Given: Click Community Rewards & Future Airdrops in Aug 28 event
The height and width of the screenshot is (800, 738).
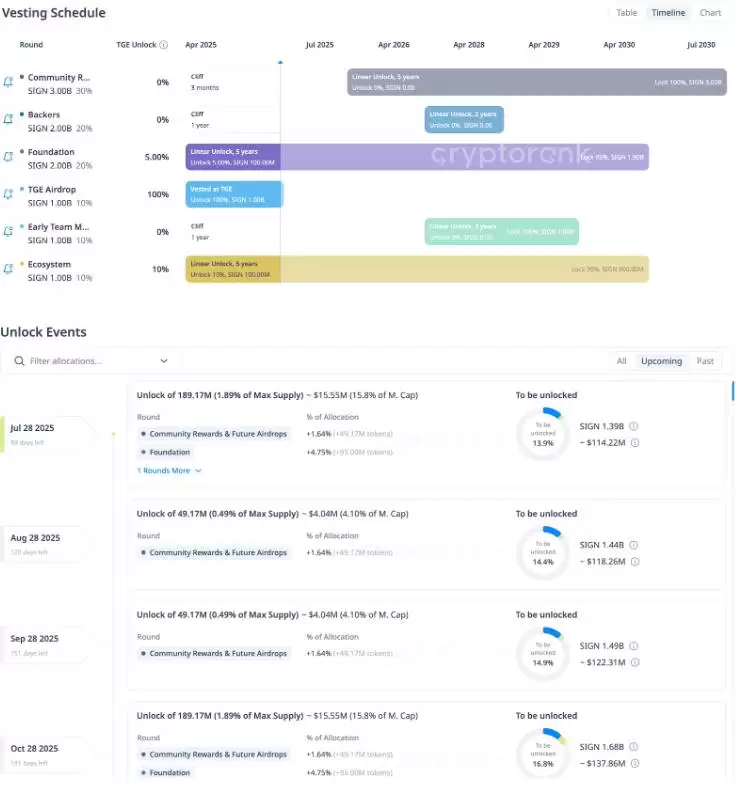Looking at the screenshot, I should 217,553.
